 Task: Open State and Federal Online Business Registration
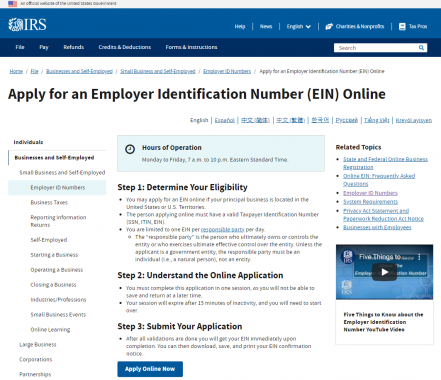(x=385, y=163)
